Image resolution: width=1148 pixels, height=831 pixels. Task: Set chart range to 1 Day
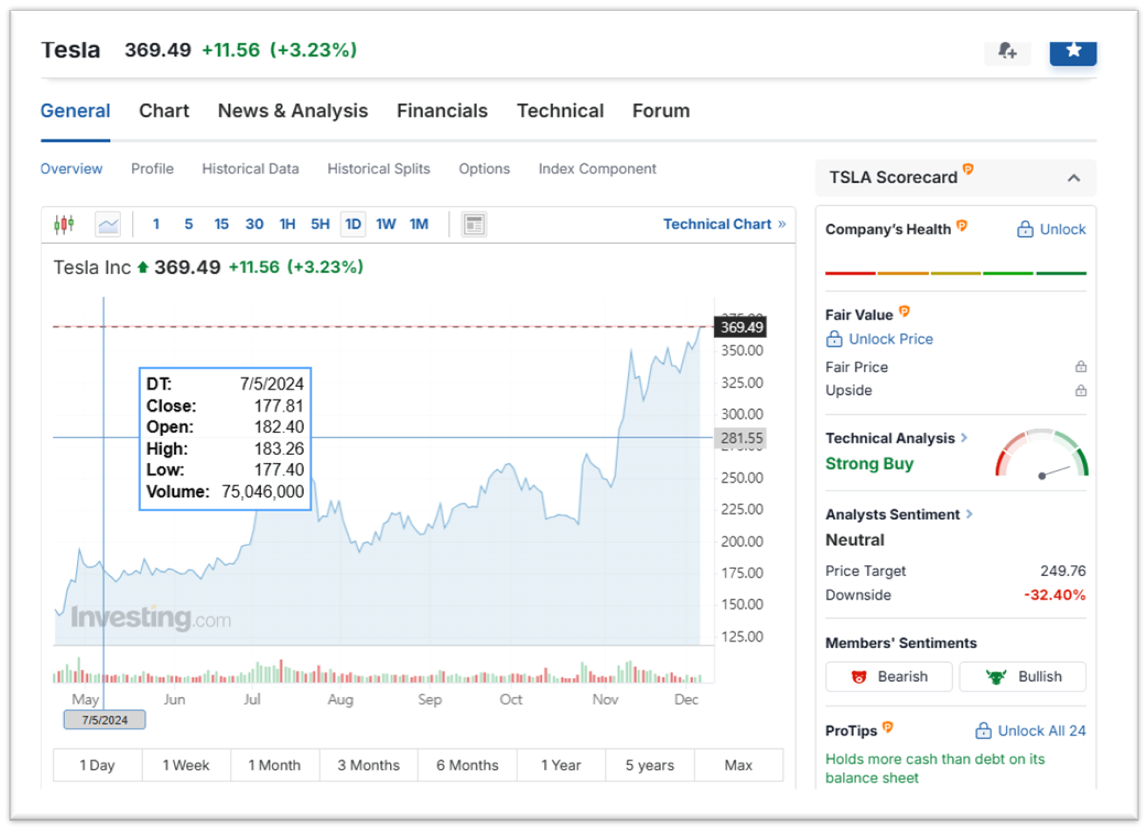[x=97, y=765]
